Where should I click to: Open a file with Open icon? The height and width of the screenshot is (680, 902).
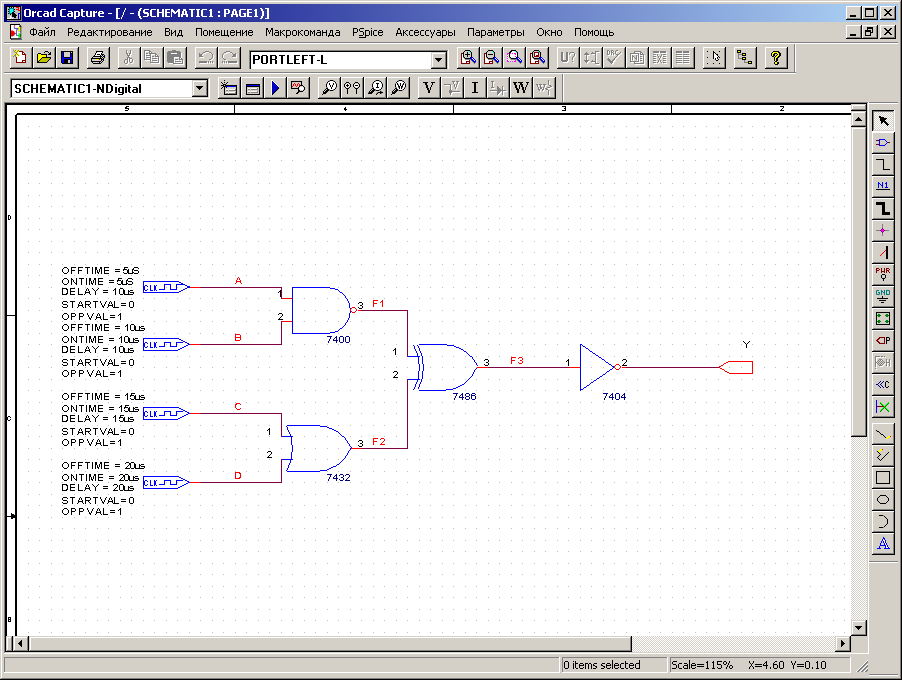(x=44, y=58)
